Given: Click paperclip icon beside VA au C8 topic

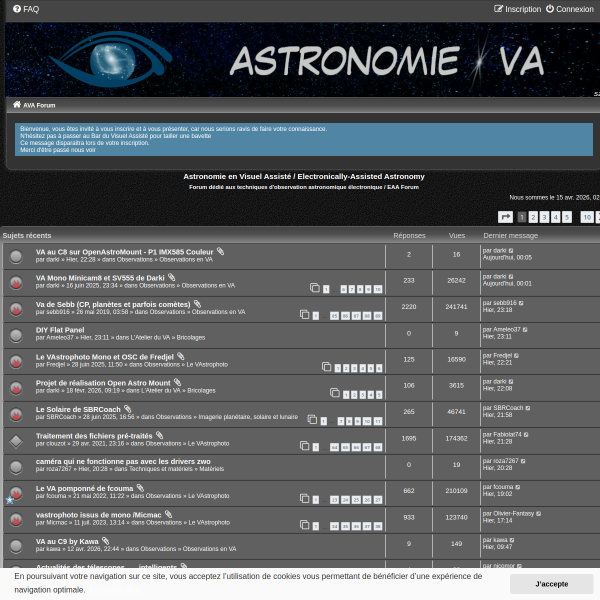Looking at the screenshot, I should point(220,251).
